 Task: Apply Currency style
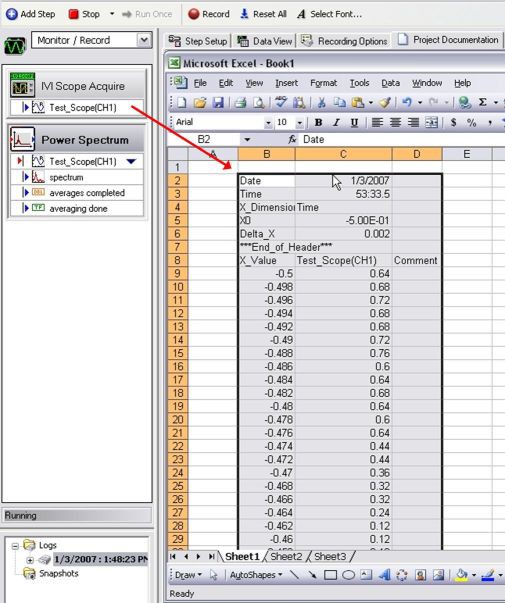[453, 123]
